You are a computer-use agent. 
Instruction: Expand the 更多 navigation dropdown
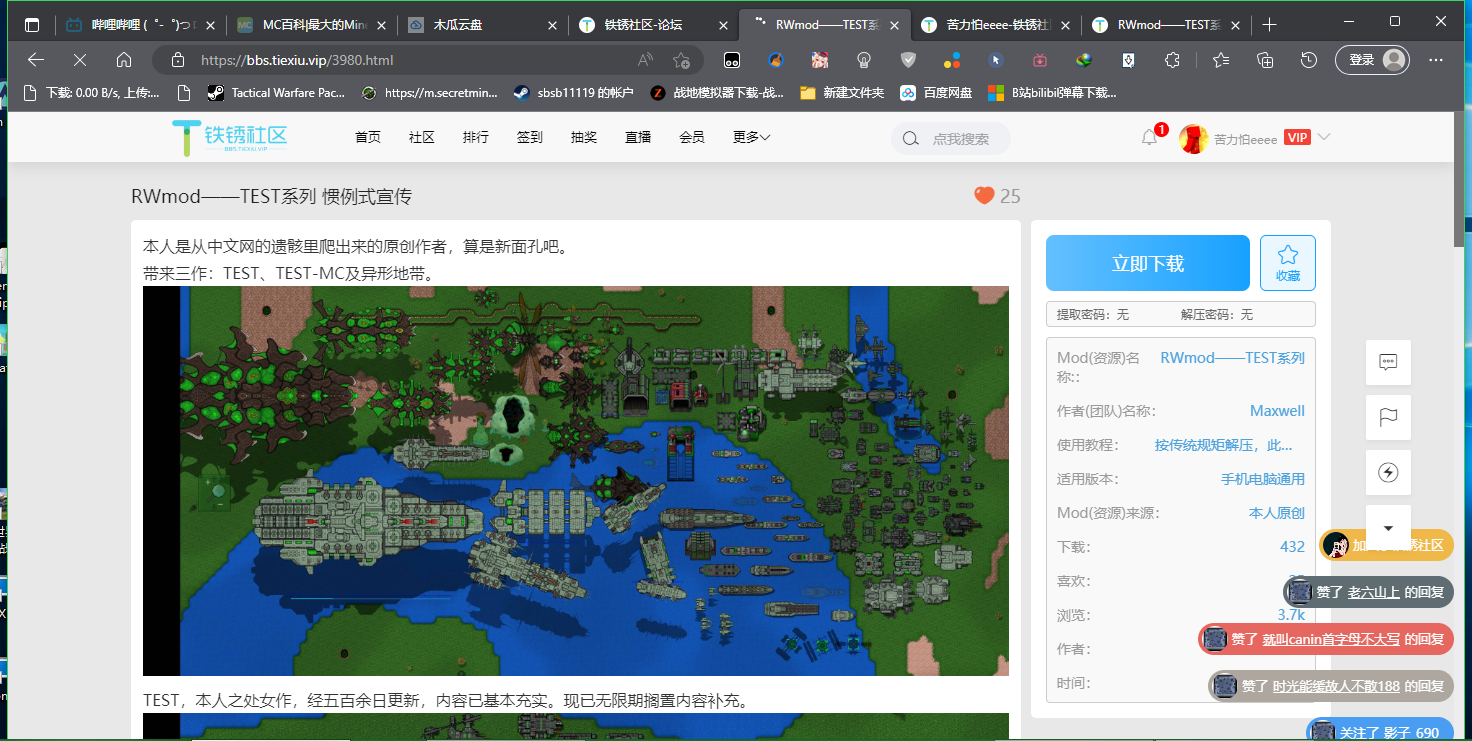[x=751, y=138]
